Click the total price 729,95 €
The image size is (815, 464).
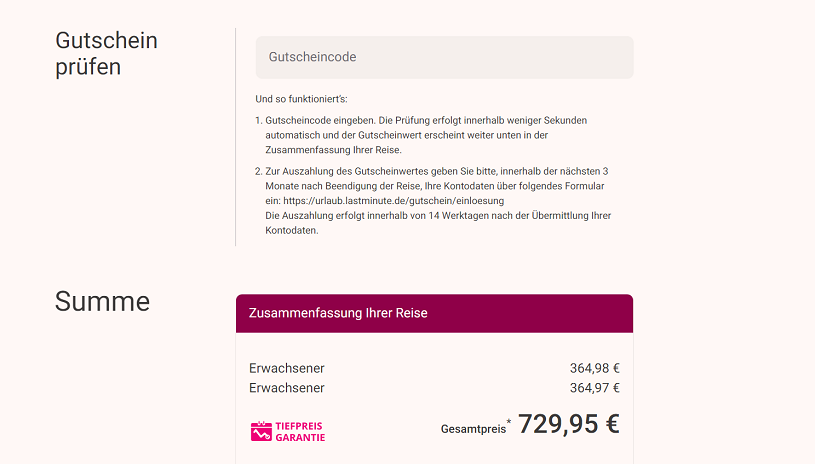(568, 424)
